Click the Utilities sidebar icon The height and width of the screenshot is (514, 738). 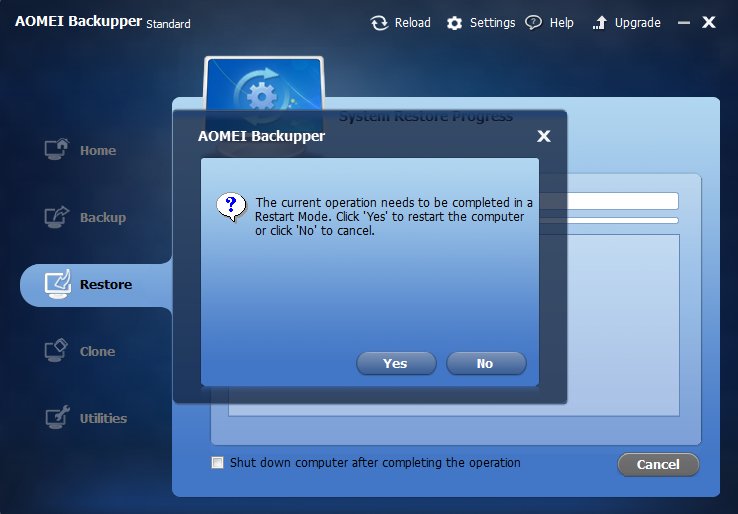(57, 418)
